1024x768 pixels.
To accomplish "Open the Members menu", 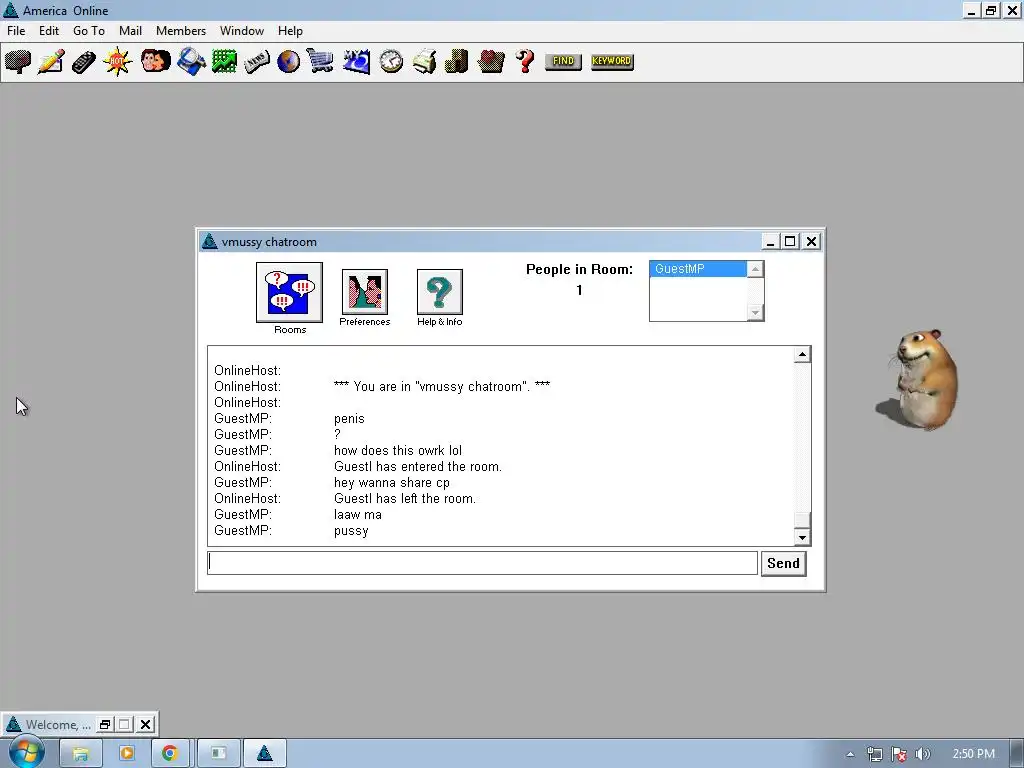I will (181, 31).
